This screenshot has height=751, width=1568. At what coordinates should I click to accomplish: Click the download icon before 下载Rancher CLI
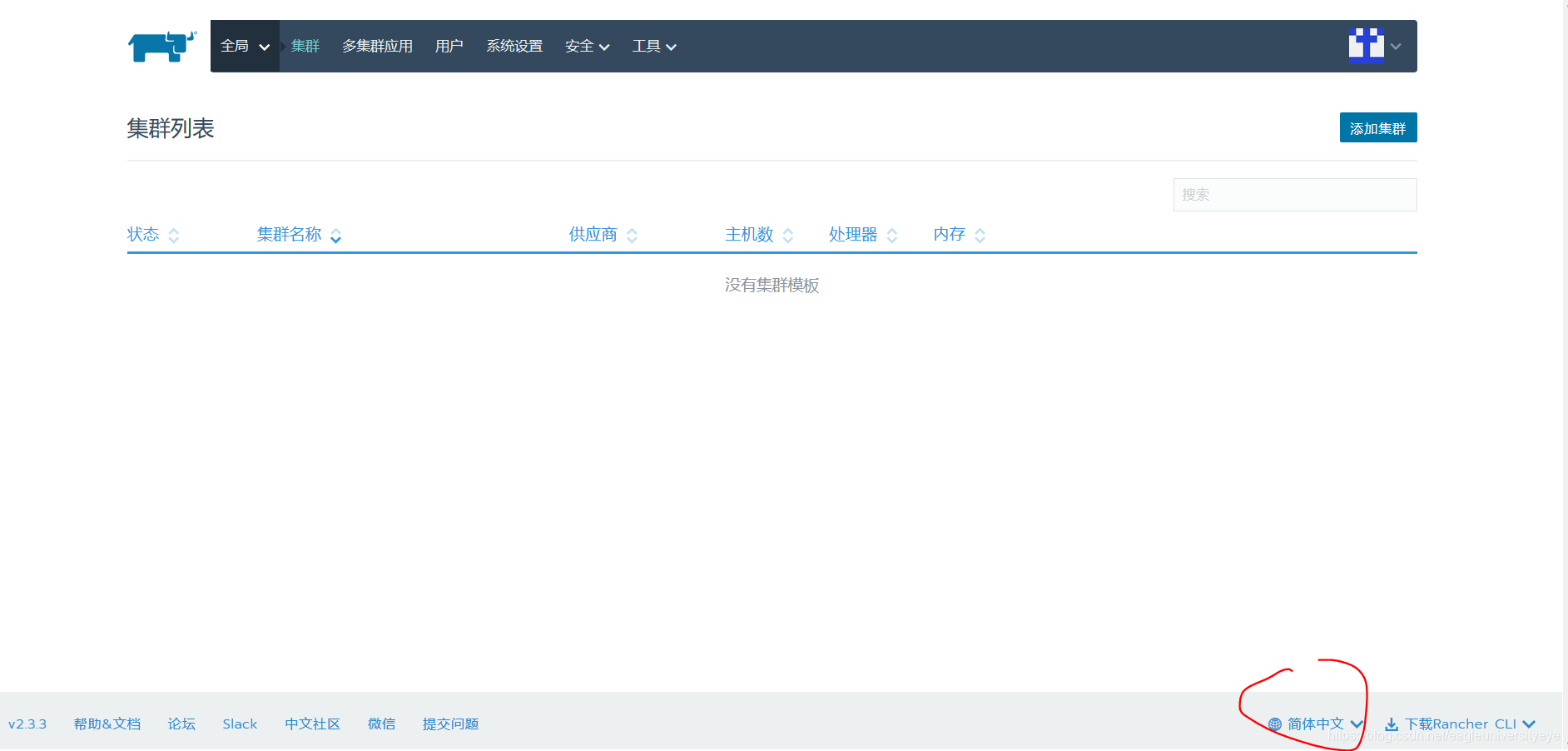point(1391,724)
